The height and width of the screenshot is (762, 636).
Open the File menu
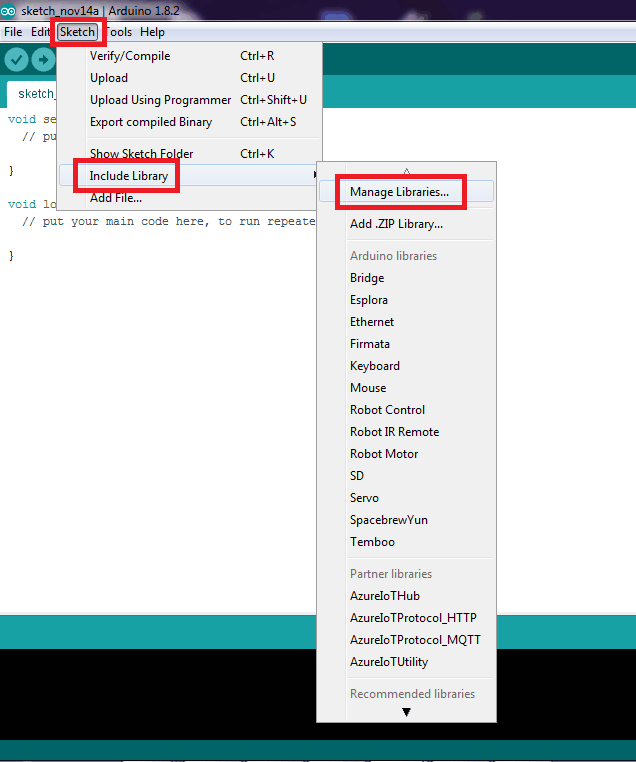click(x=13, y=32)
